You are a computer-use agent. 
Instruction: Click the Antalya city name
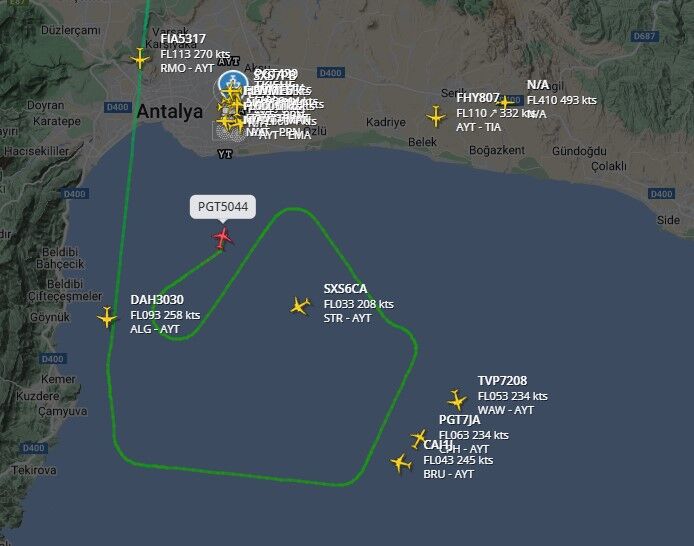(x=170, y=112)
